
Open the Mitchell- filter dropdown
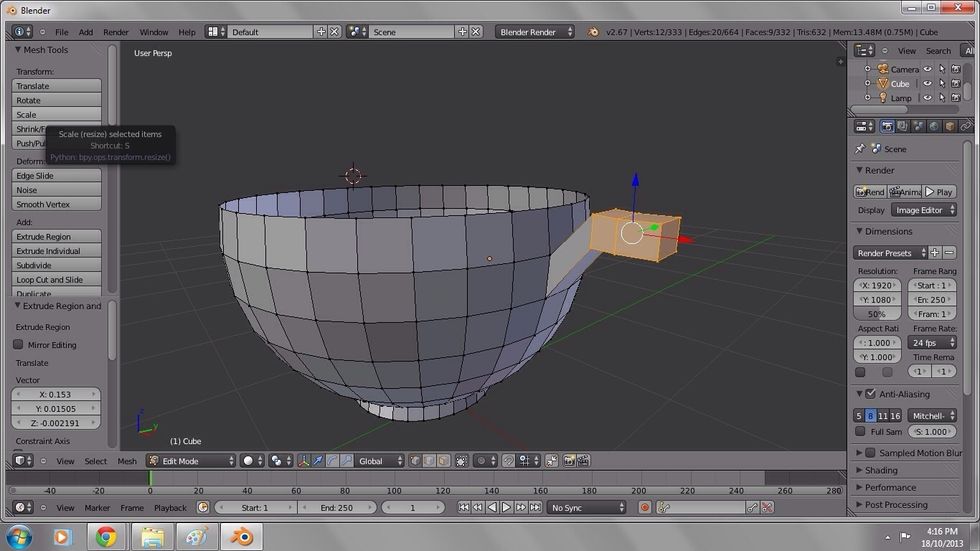click(x=932, y=415)
